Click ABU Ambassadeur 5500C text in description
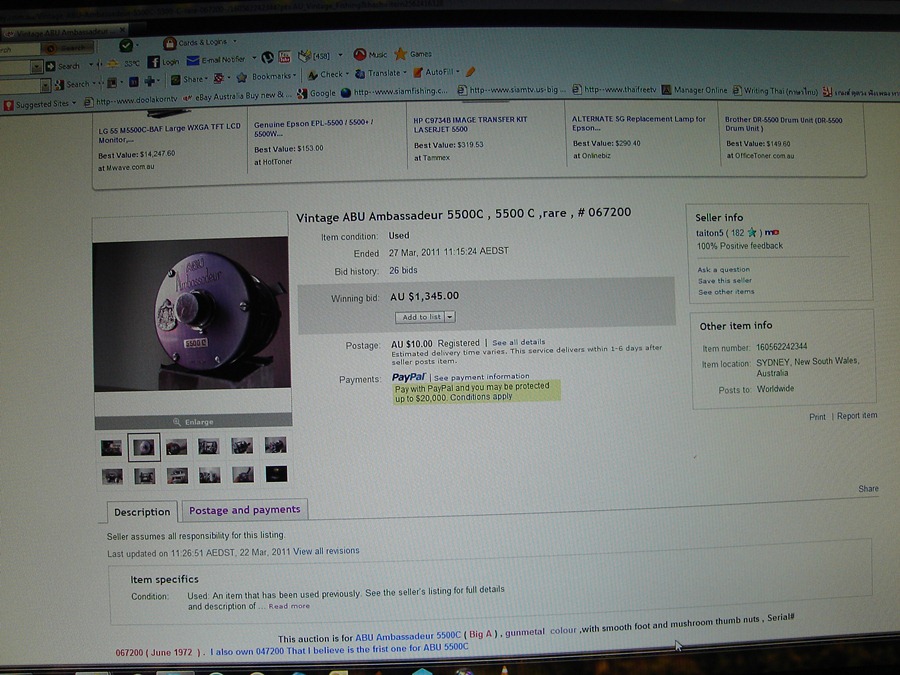900x675 pixels. (408, 636)
